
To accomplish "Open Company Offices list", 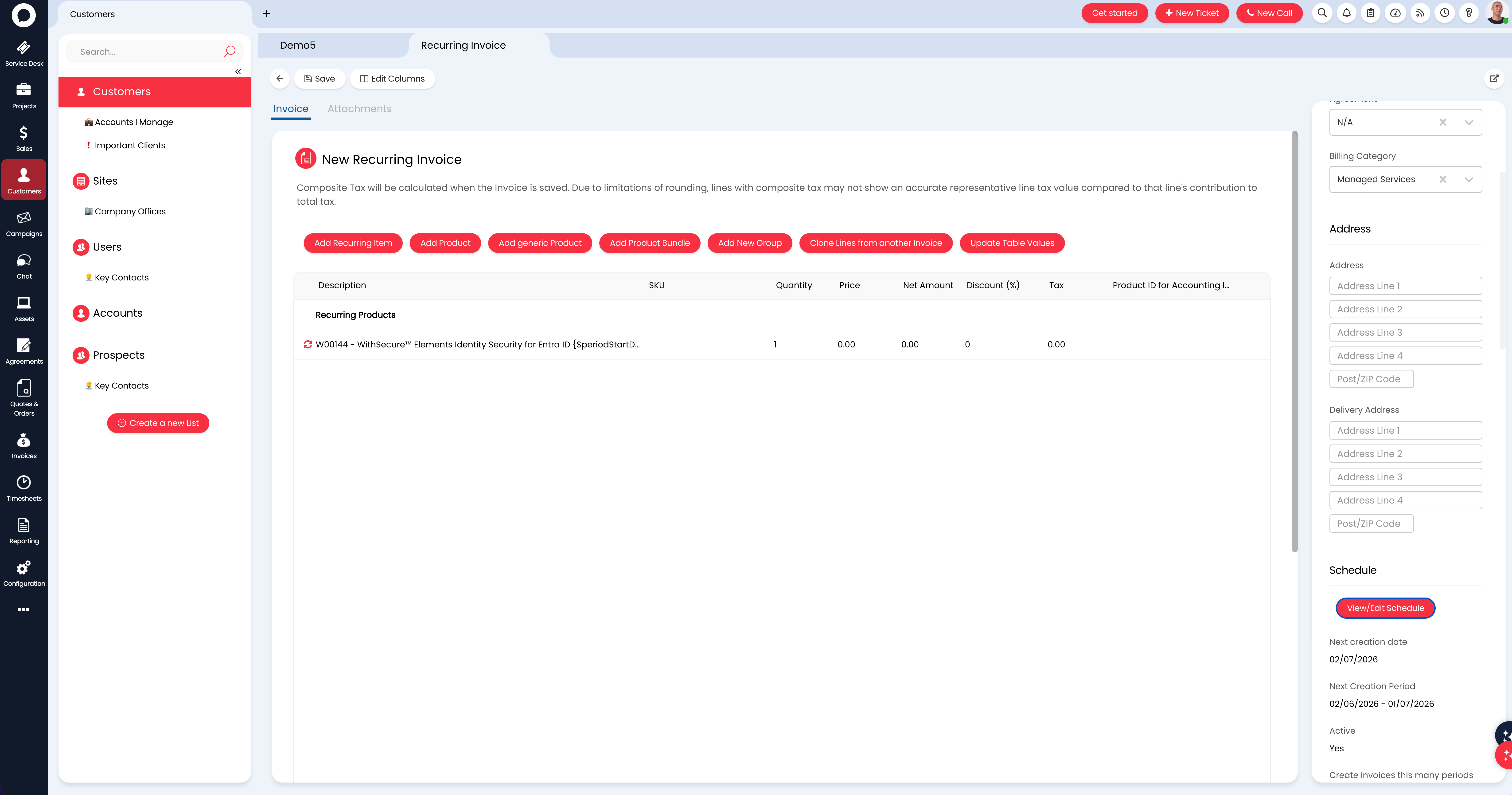I will 130,211.
